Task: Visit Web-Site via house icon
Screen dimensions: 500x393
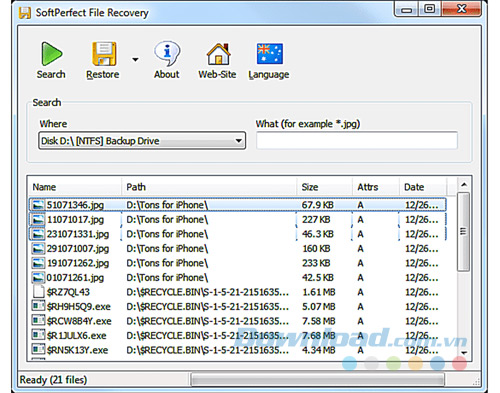Action: [218, 54]
